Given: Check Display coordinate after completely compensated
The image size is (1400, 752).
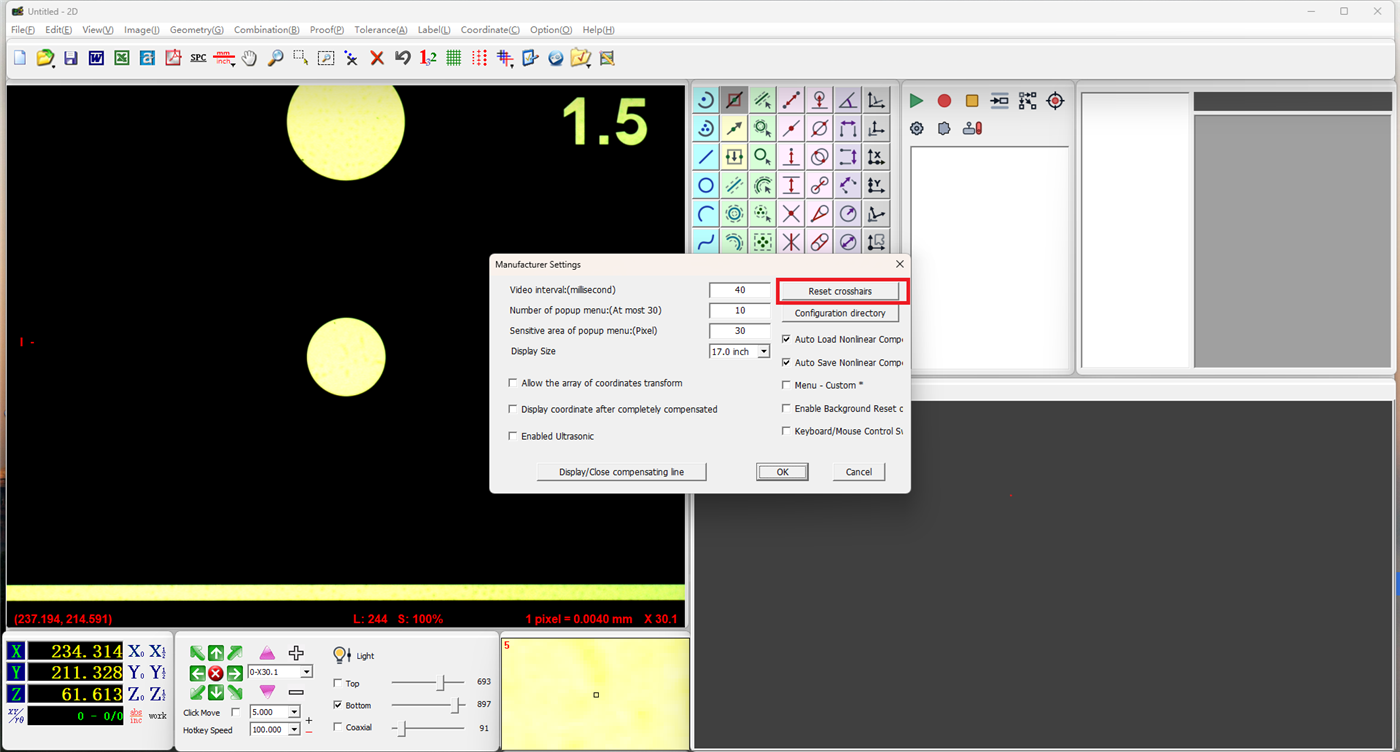Looking at the screenshot, I should (x=513, y=409).
